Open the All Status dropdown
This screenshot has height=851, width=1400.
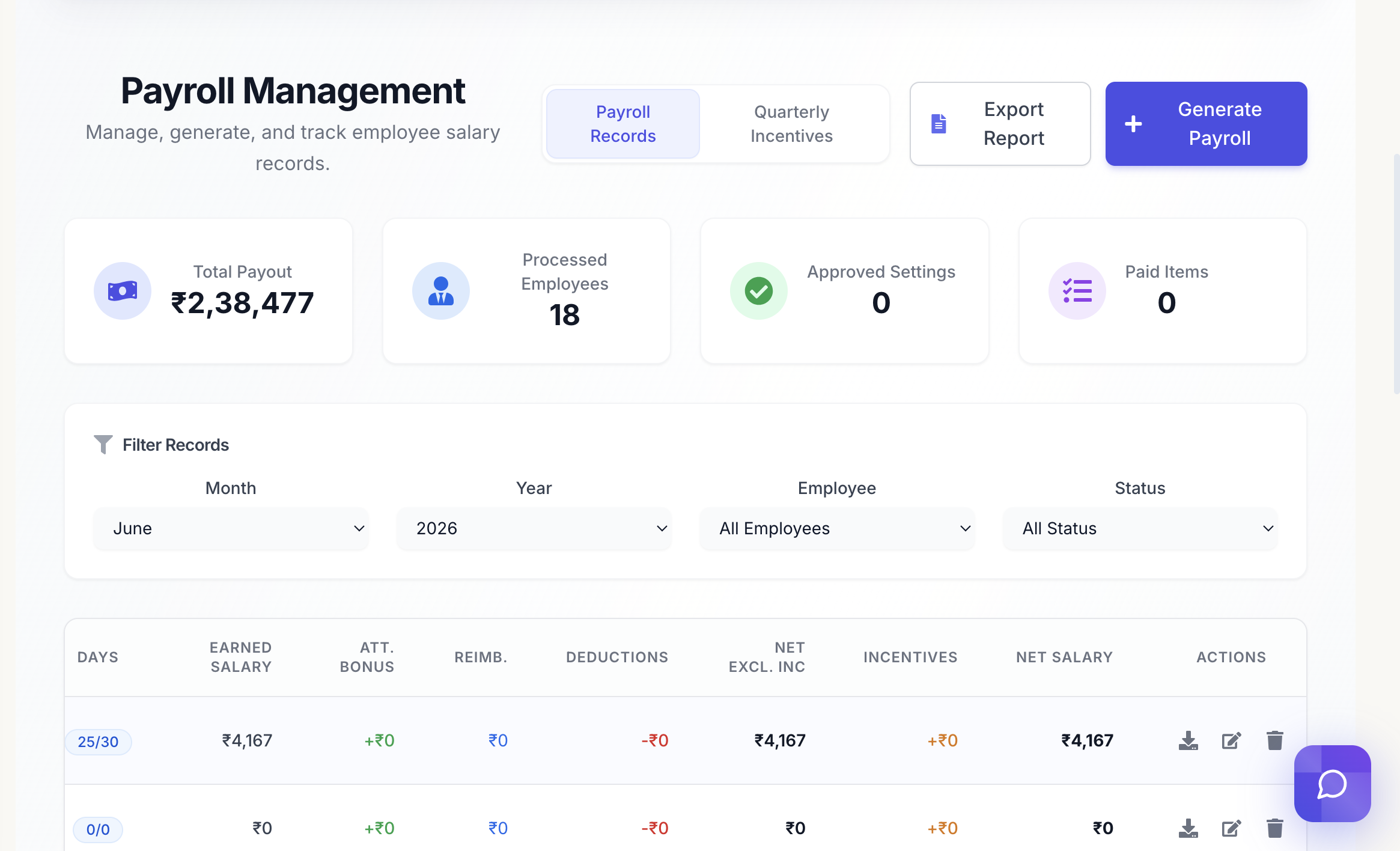1140,529
